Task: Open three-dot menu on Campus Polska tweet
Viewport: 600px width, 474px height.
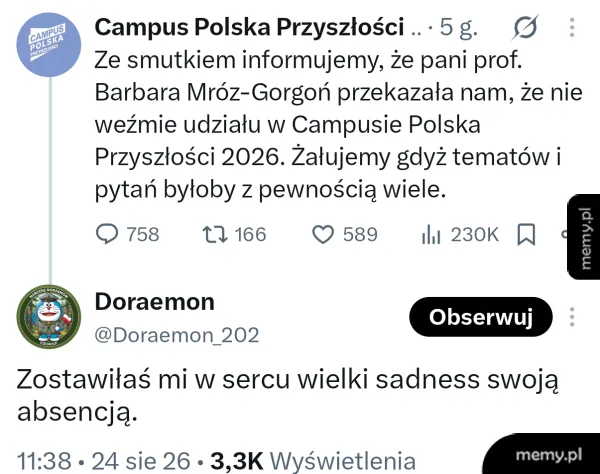Action: (x=572, y=27)
